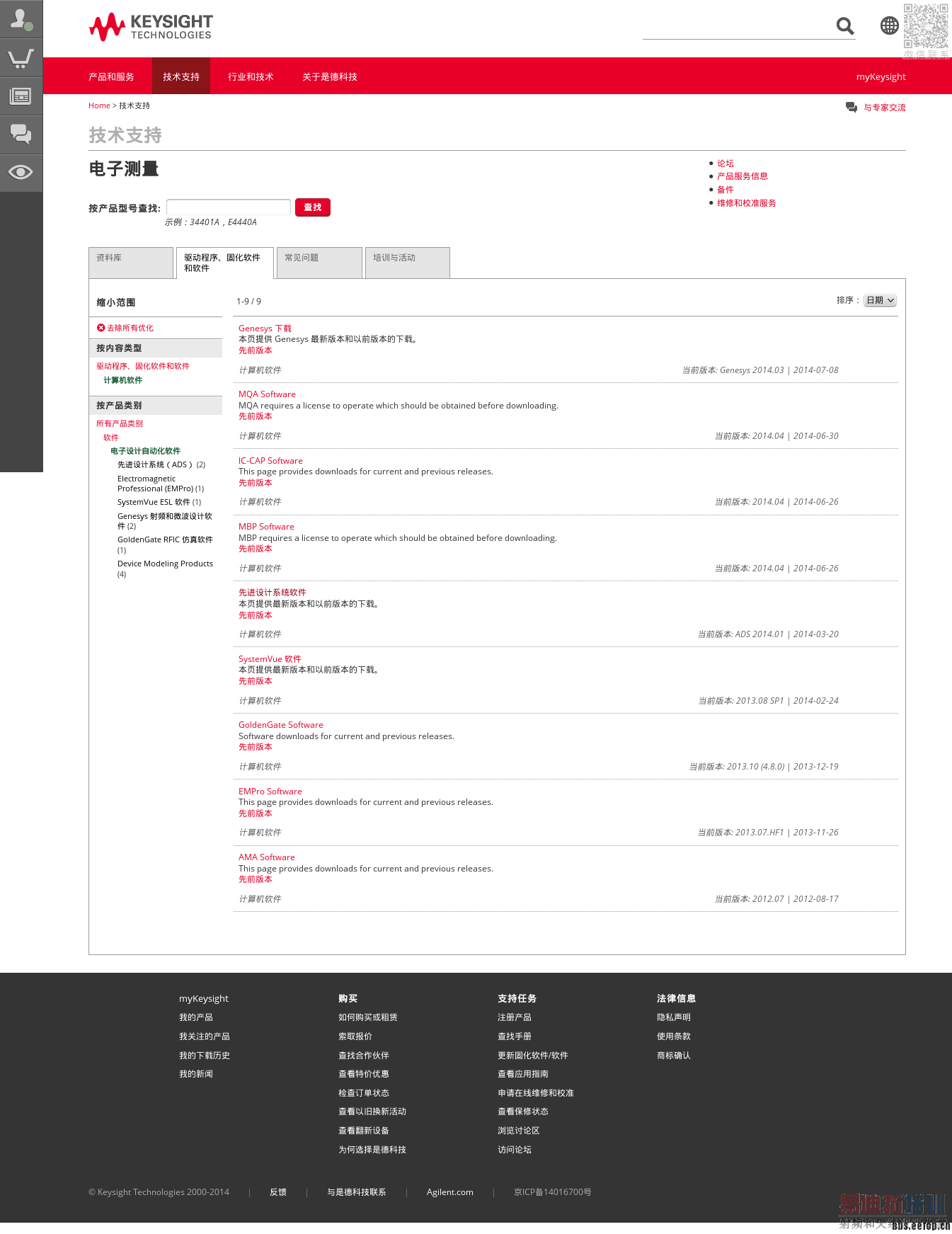This screenshot has width=952, height=1234.
Task: Switch to the 常见问题 tab
Action: (x=319, y=263)
